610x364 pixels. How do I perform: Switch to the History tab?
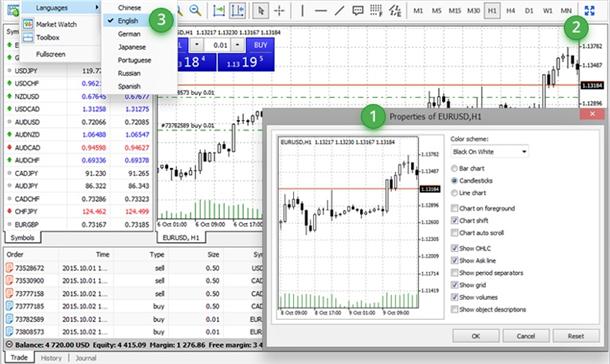click(x=51, y=358)
